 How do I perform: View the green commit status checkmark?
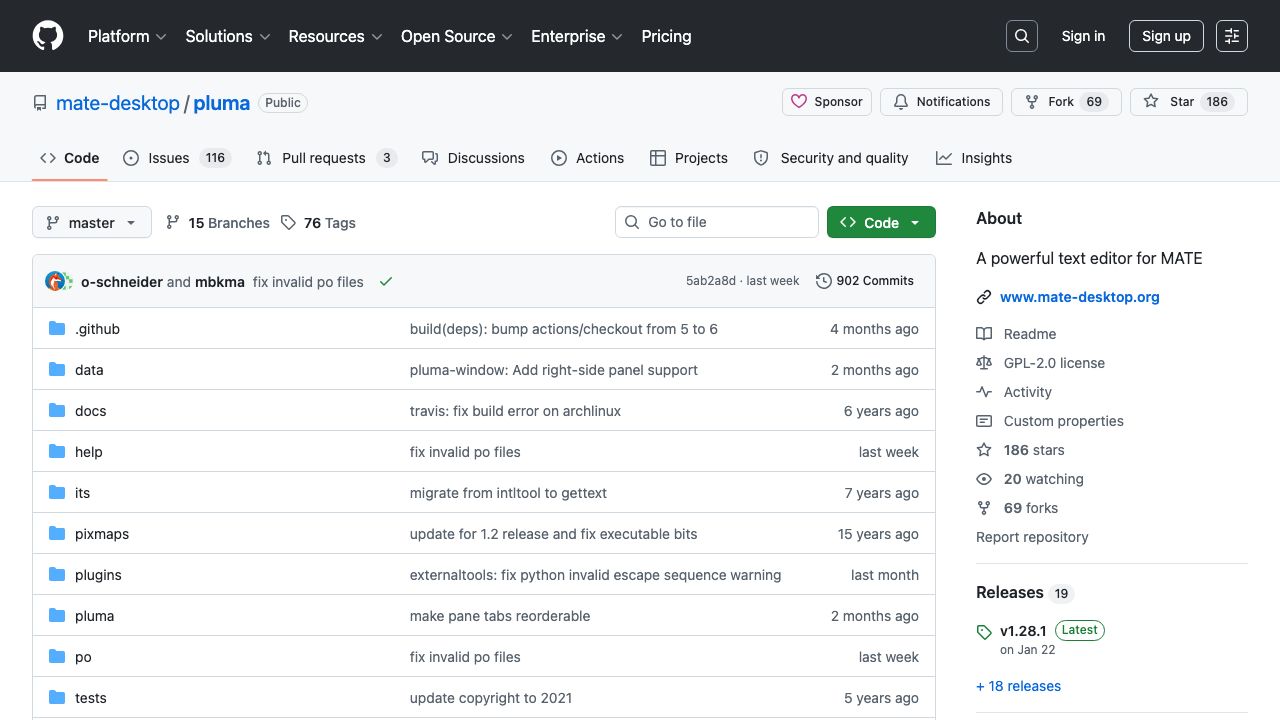[386, 282]
